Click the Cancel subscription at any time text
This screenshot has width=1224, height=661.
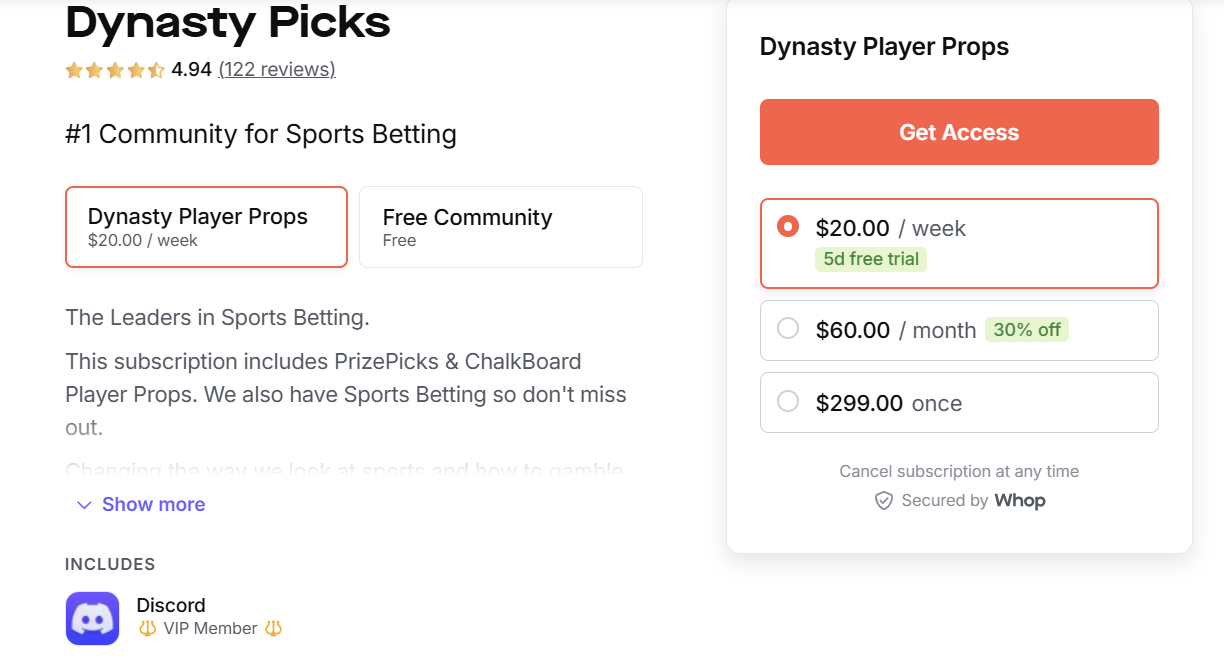coord(958,471)
